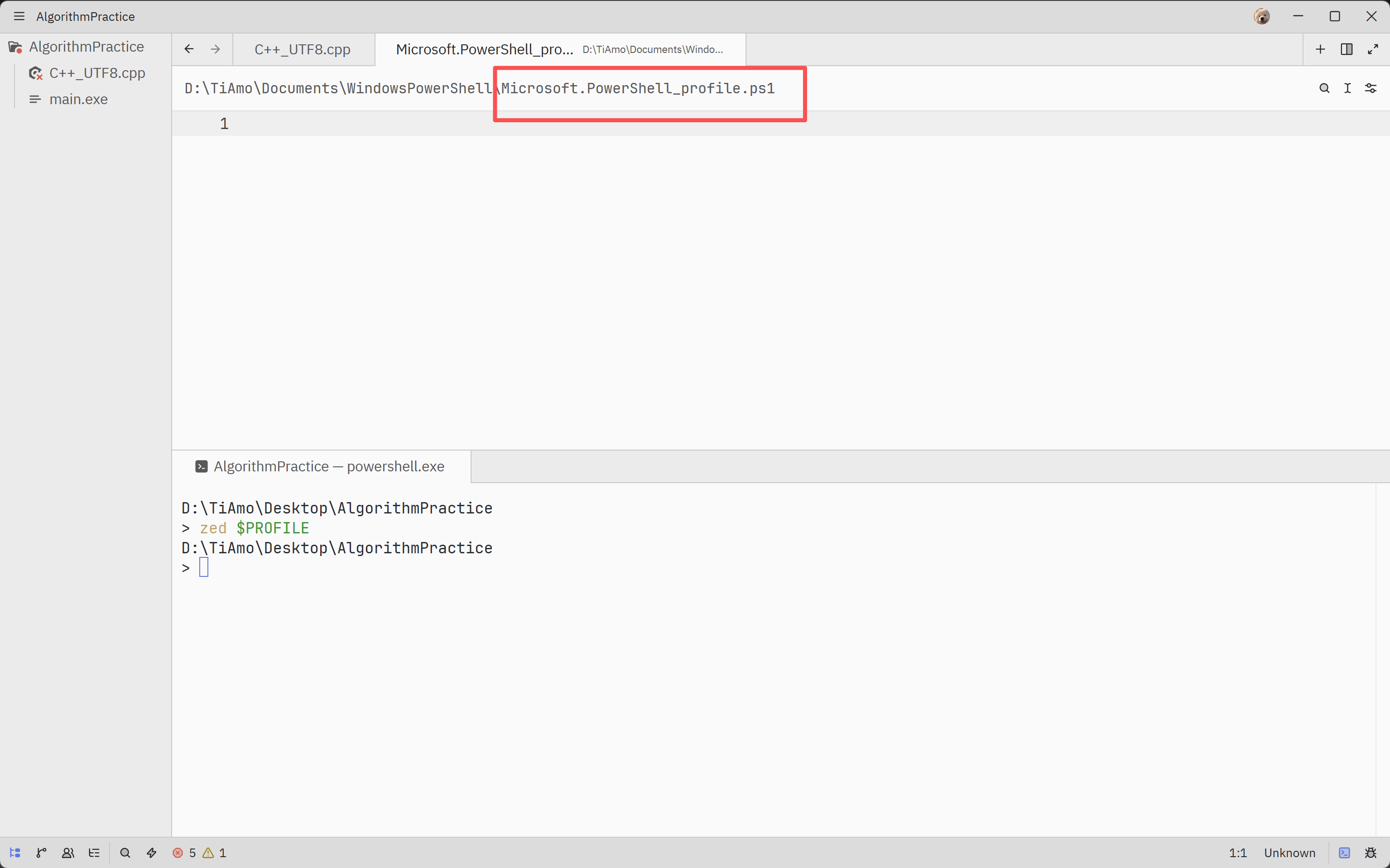
Task: Click the user avatar icon
Action: point(1261,17)
